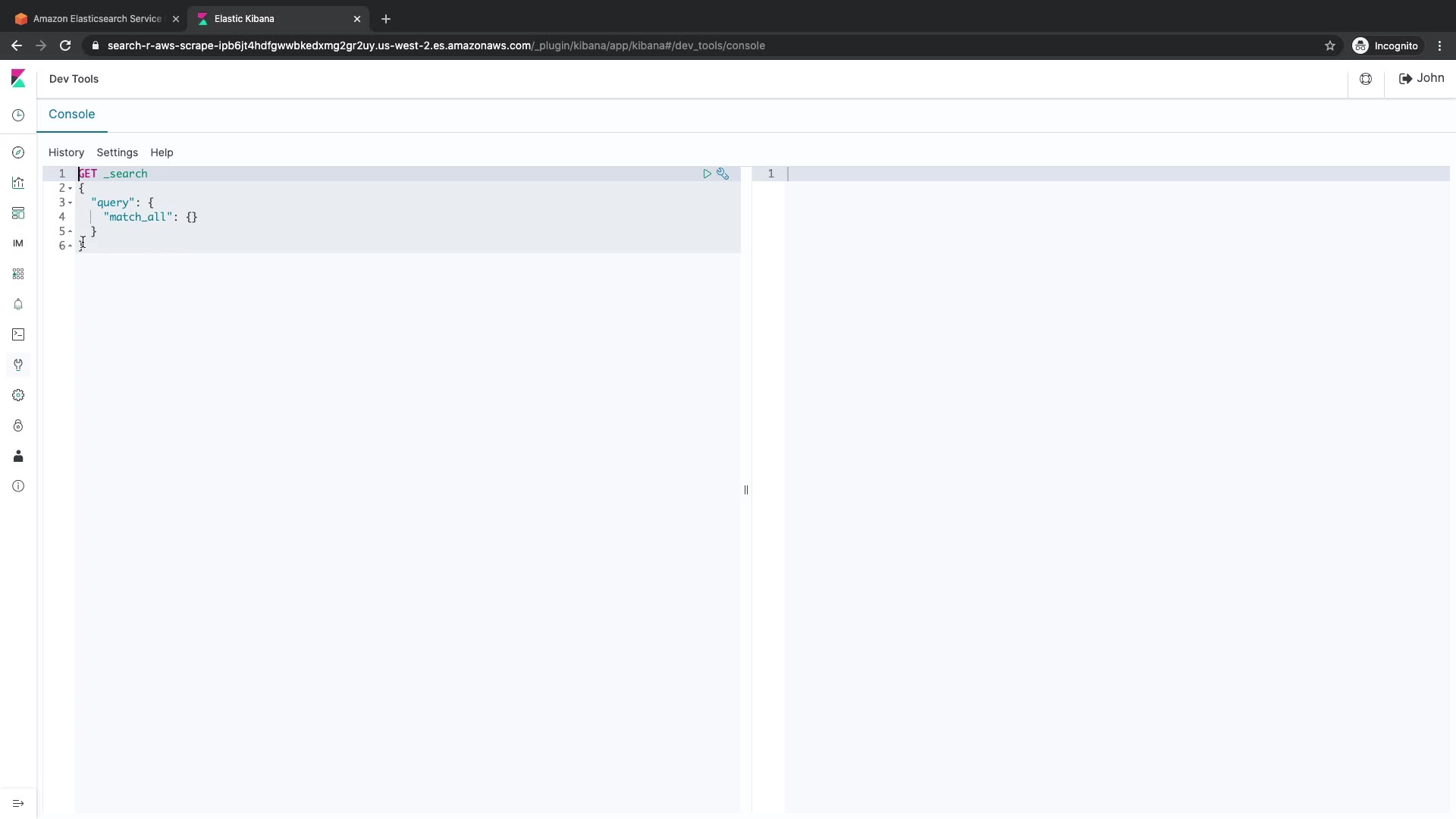Viewport: 1456px width, 819px height.
Task: Open the wrench request options menu
Action: coord(723,174)
